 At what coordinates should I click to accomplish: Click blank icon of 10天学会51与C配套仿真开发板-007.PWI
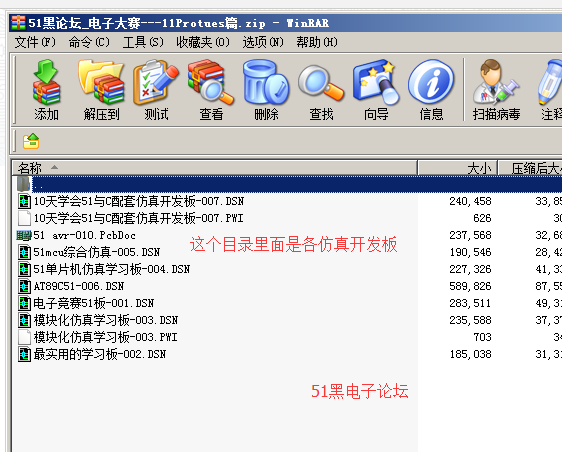pos(24,218)
